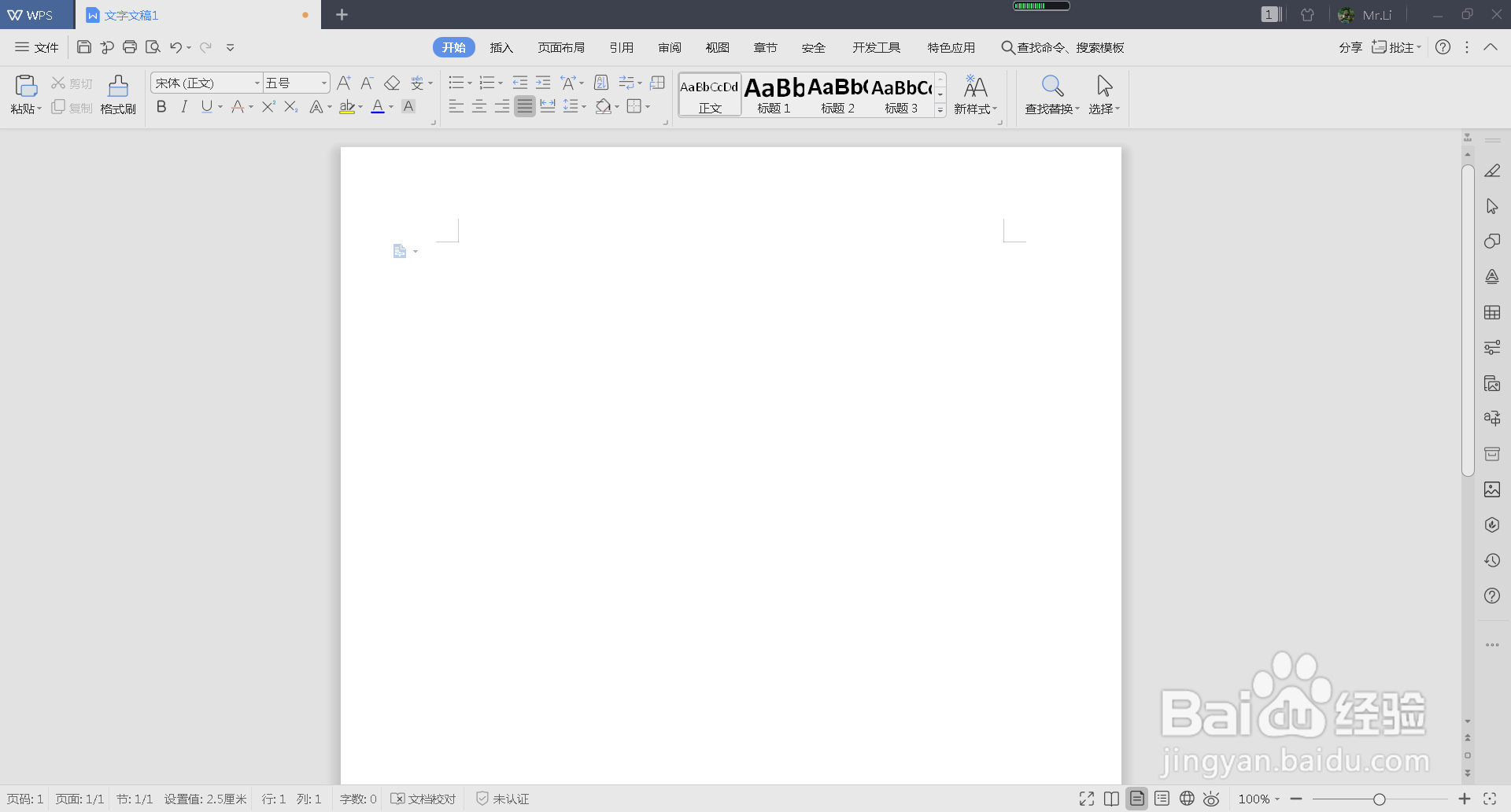Image resolution: width=1511 pixels, height=812 pixels.
Task: Click the text highlight color button
Action: pos(347,106)
